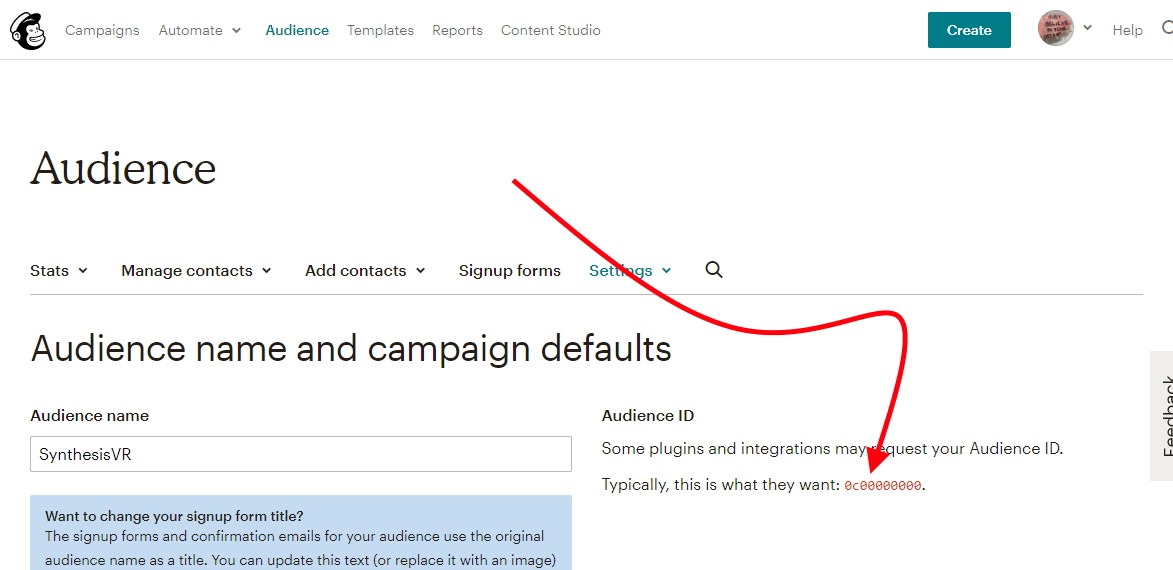The height and width of the screenshot is (570, 1173).
Task: Open the Help link
Action: (x=1127, y=31)
